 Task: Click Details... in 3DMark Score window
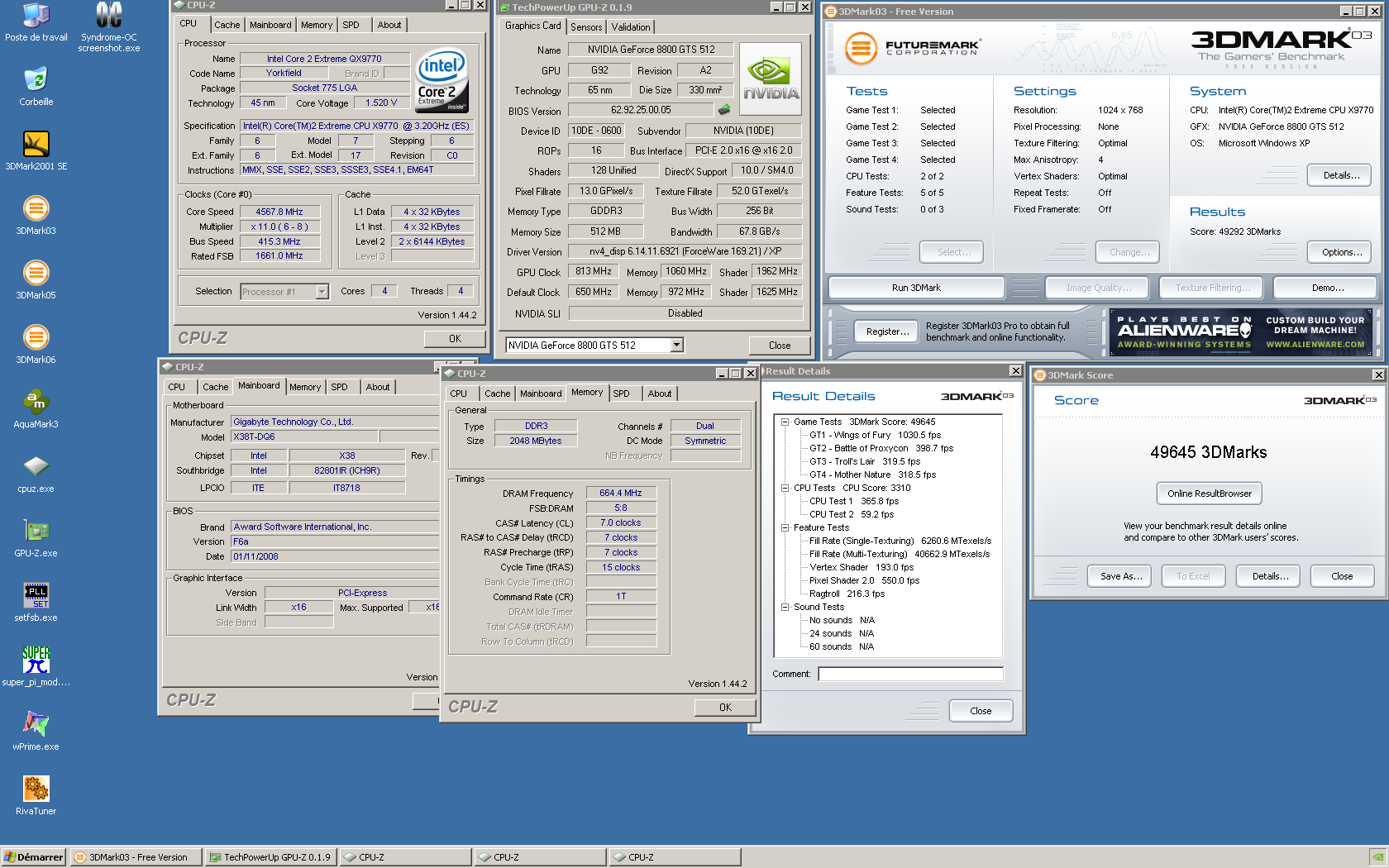point(1269,576)
